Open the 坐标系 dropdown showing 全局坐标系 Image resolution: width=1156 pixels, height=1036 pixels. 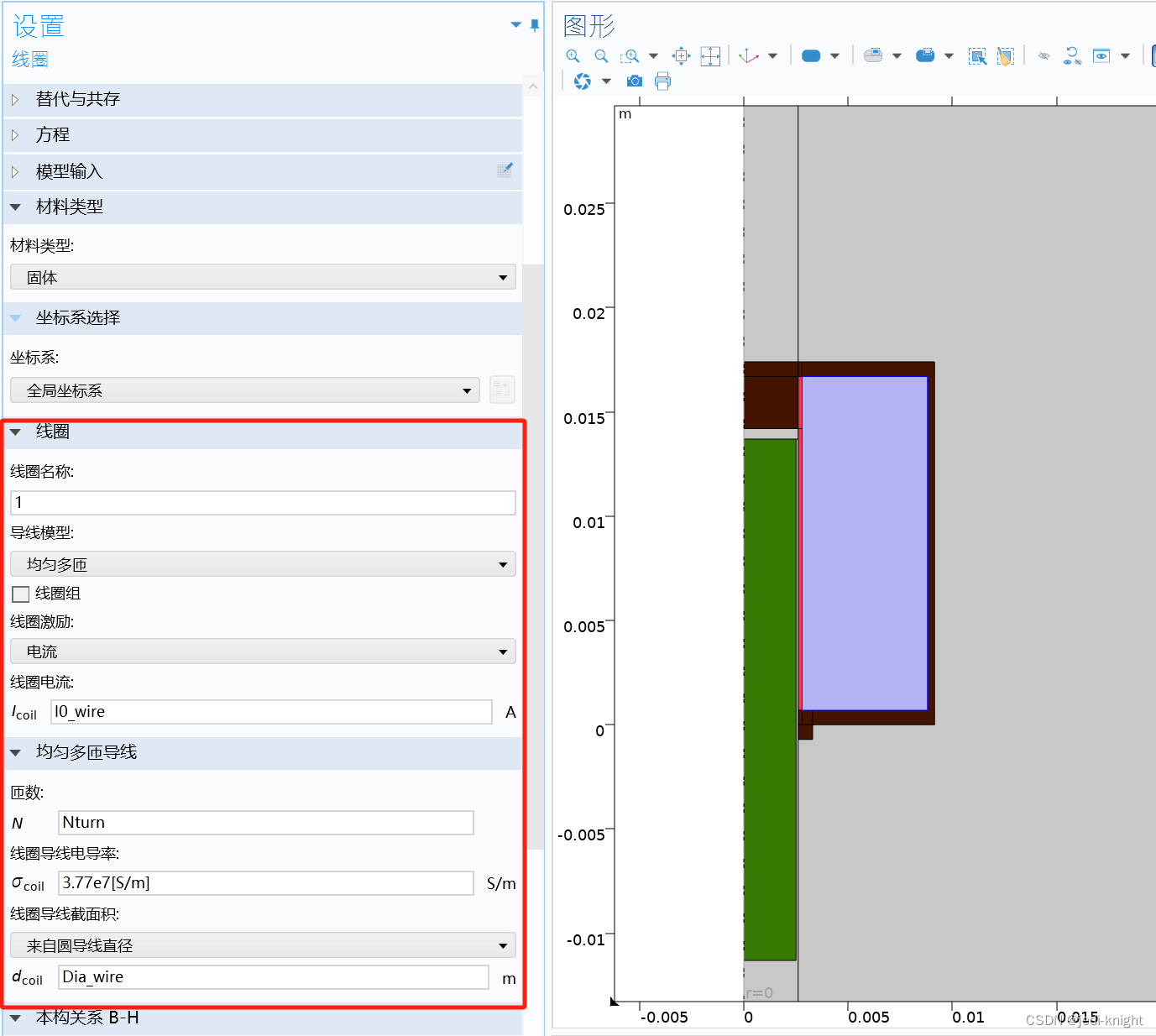tap(245, 390)
